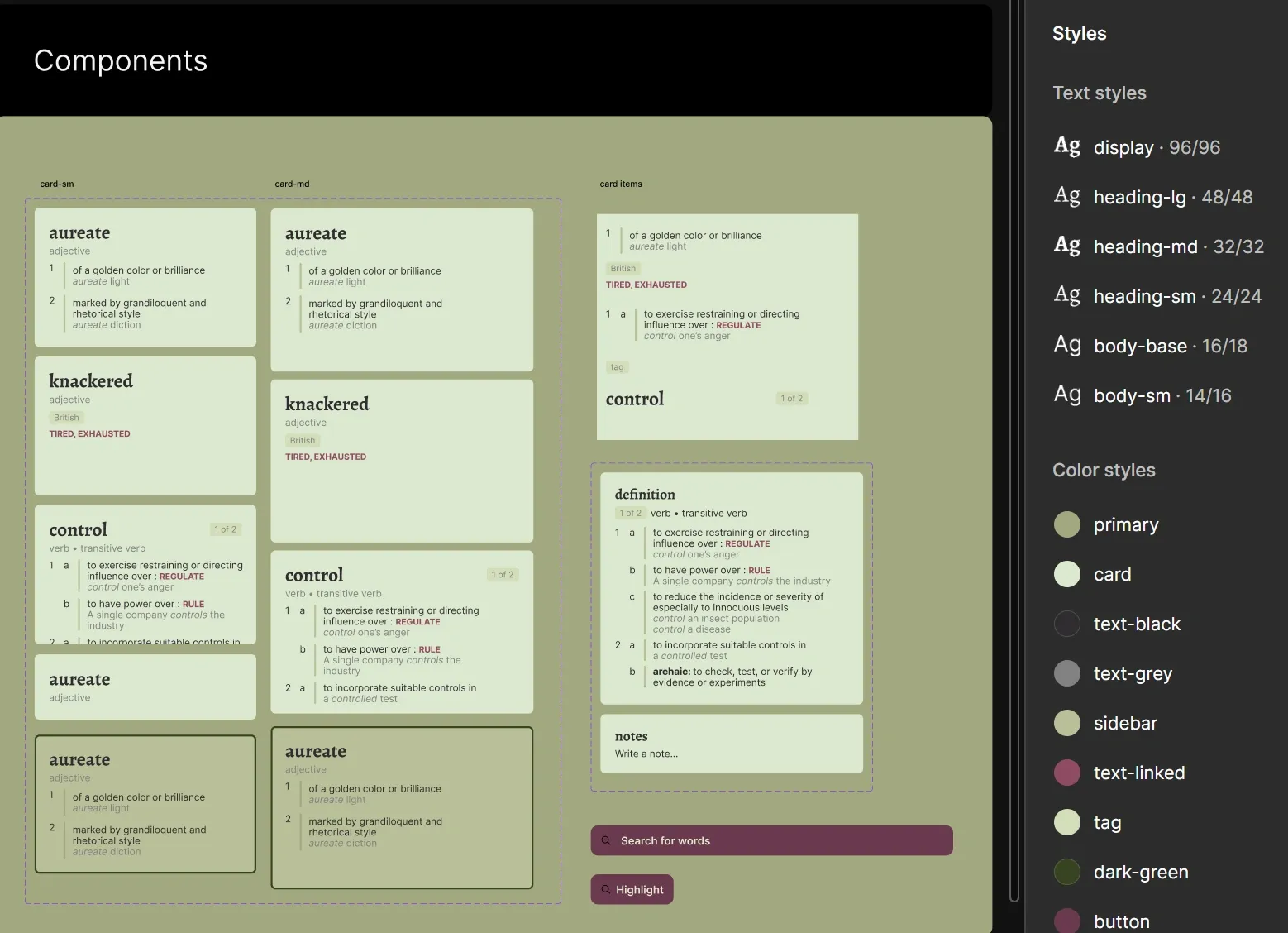Click the 1 of 2 tag on card-sm control
This screenshot has height=933, width=1288.
(225, 529)
